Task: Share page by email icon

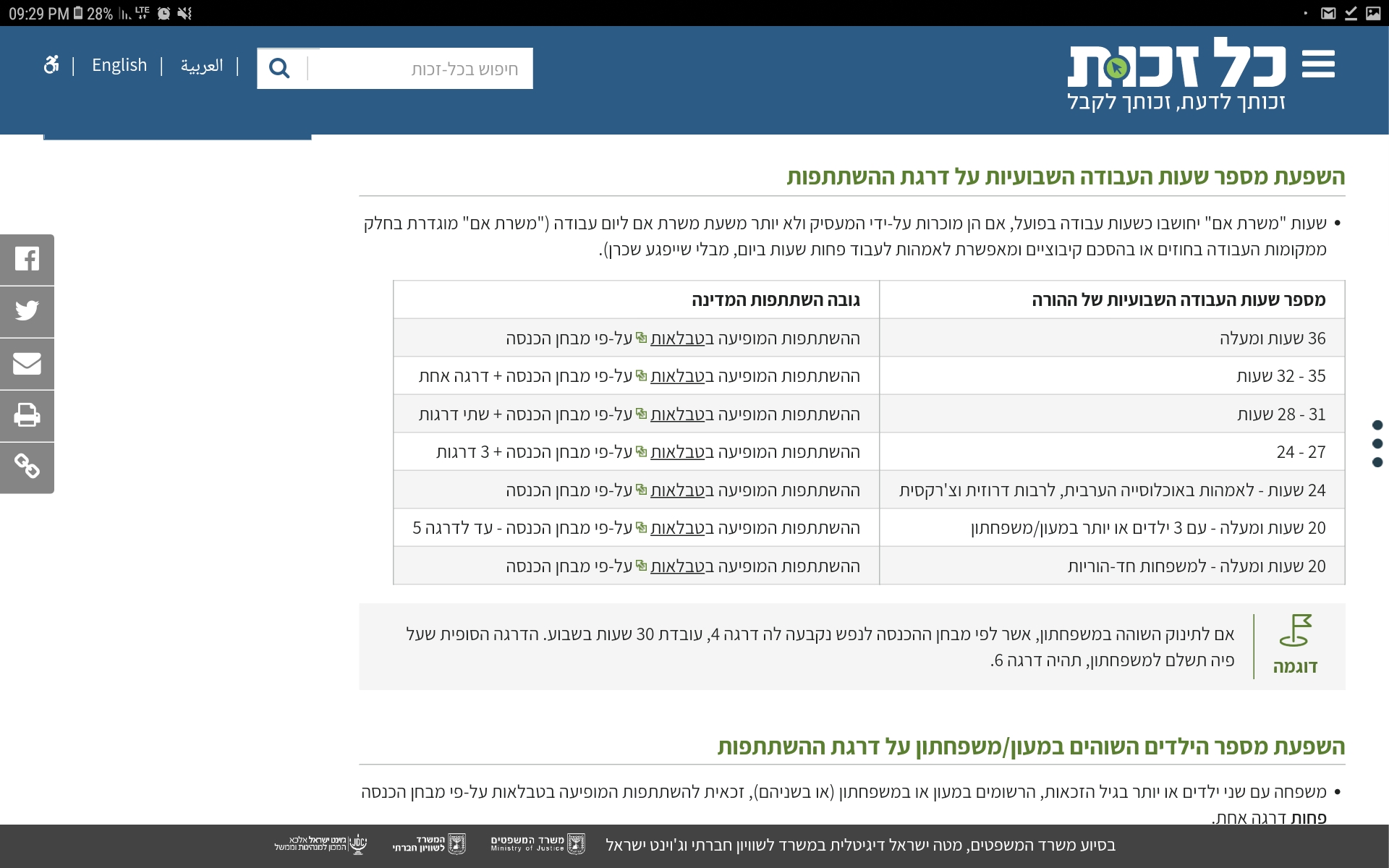Action: [27, 363]
